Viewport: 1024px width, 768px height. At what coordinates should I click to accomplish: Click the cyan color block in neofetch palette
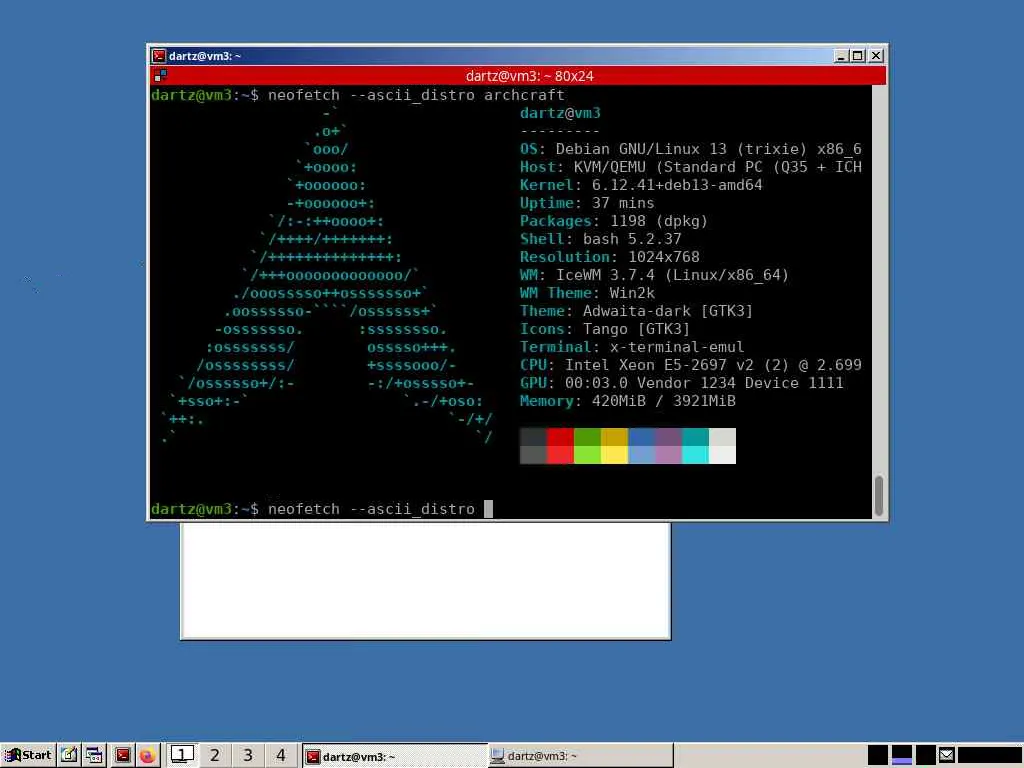(x=696, y=437)
